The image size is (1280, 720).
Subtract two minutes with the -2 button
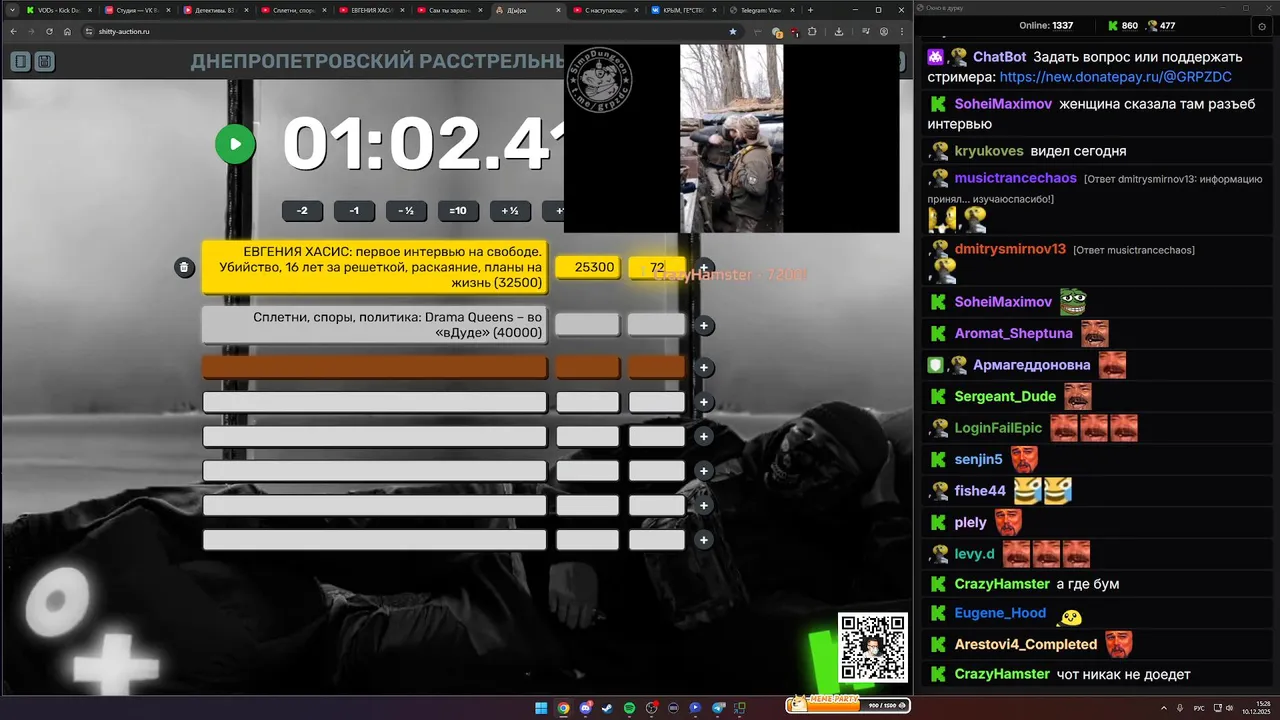pos(302,211)
